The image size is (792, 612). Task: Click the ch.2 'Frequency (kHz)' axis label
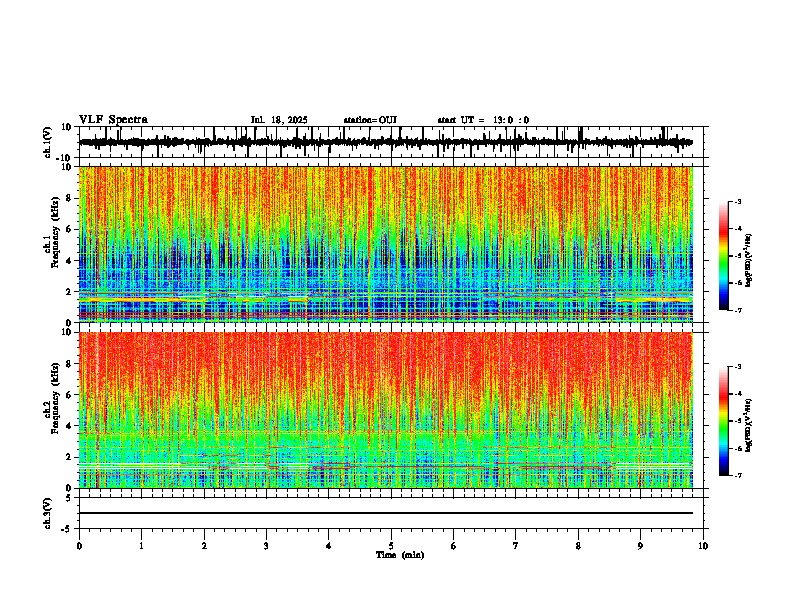coord(55,398)
